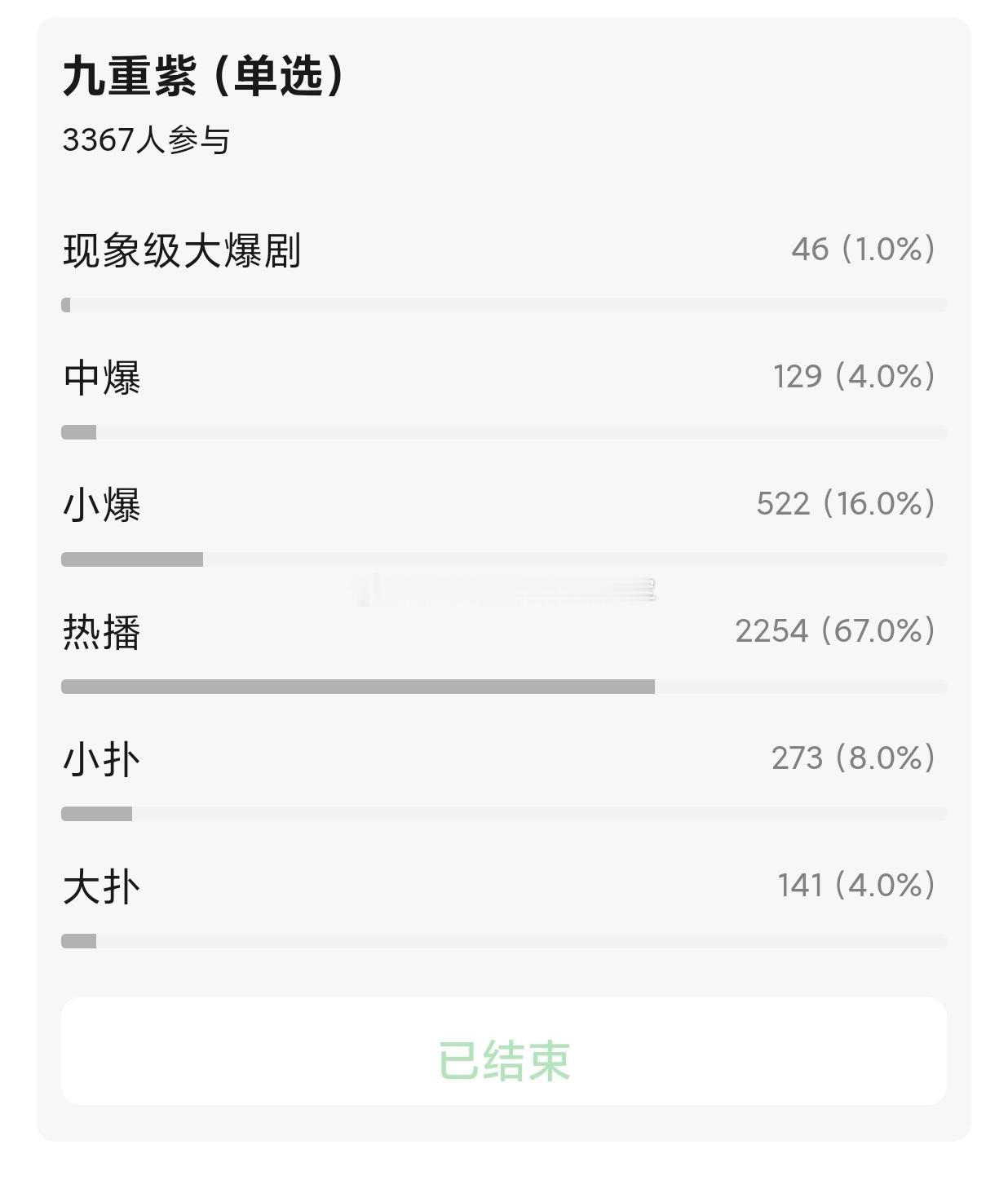Click the 九重紫 (单选) poll title
The width and height of the screenshot is (1008, 1180).
[x=205, y=77]
